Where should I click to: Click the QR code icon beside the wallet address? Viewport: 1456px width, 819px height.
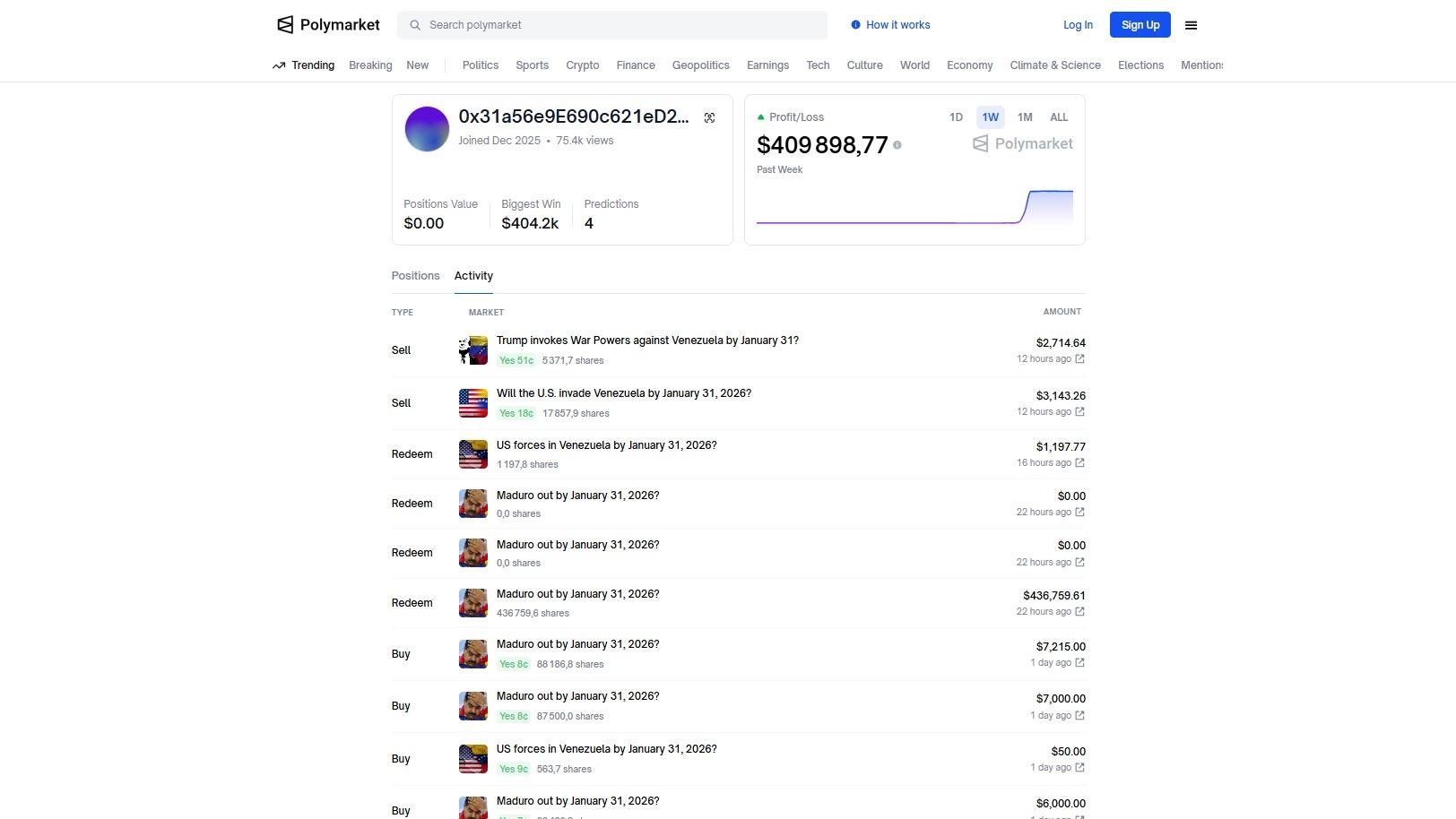pos(709,118)
